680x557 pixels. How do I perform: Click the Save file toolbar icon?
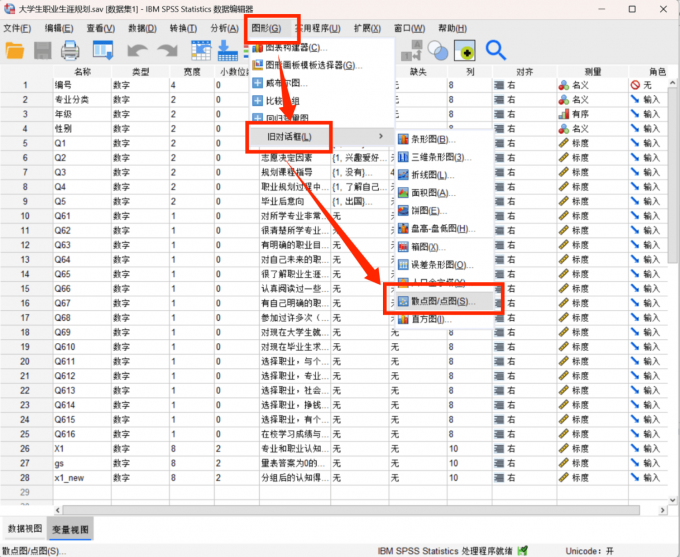pyautogui.click(x=44, y=50)
